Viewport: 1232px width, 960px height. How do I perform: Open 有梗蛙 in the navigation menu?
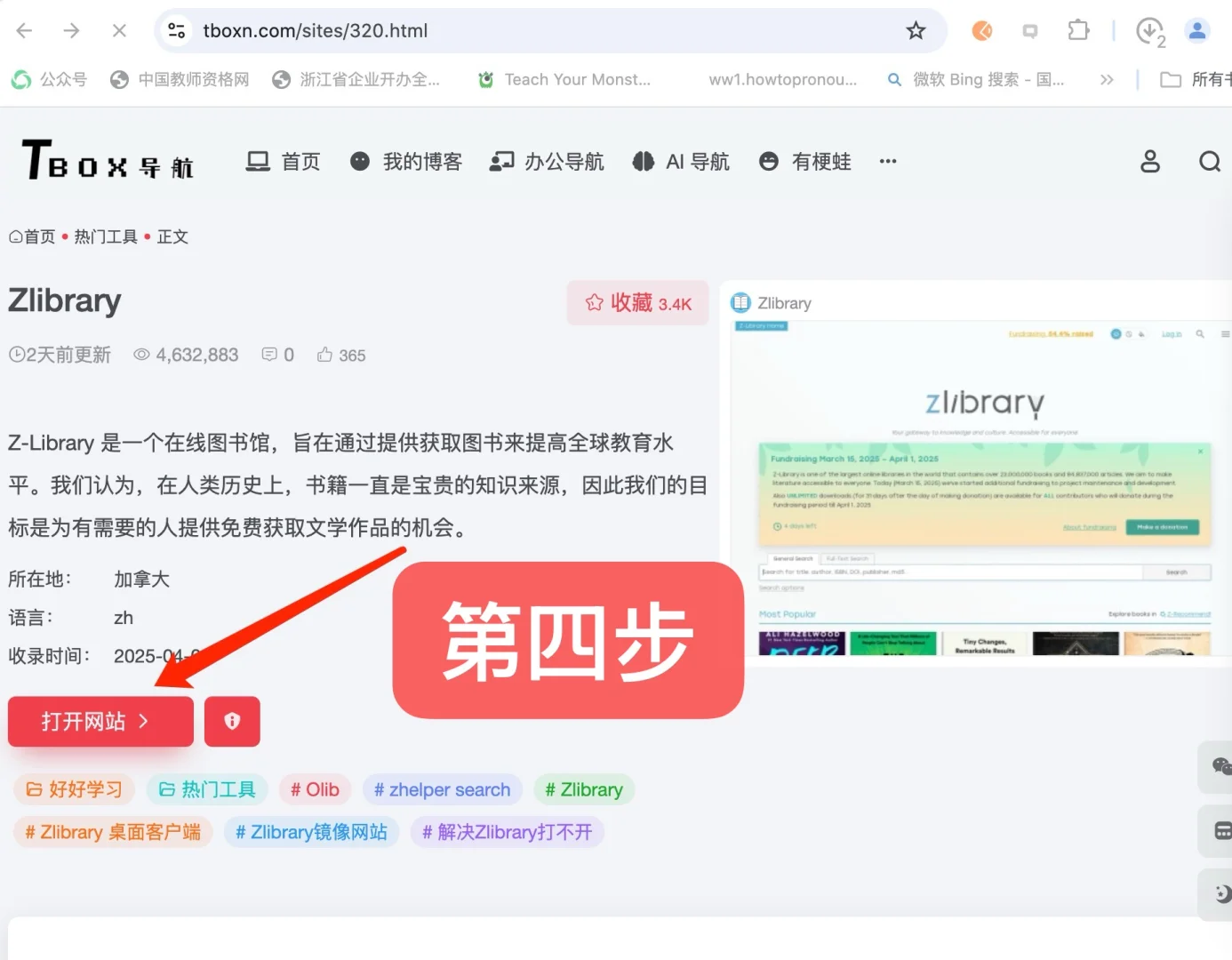[x=805, y=162]
